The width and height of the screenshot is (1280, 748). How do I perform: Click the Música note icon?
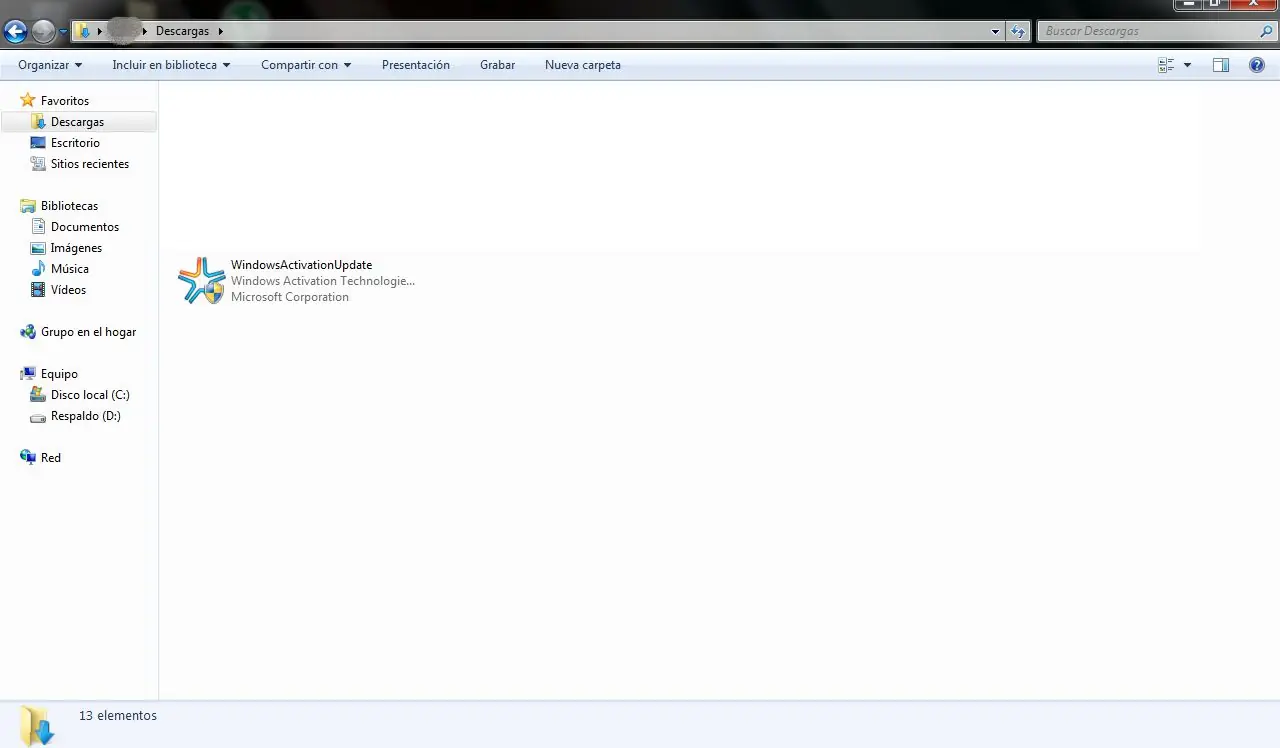click(x=38, y=268)
